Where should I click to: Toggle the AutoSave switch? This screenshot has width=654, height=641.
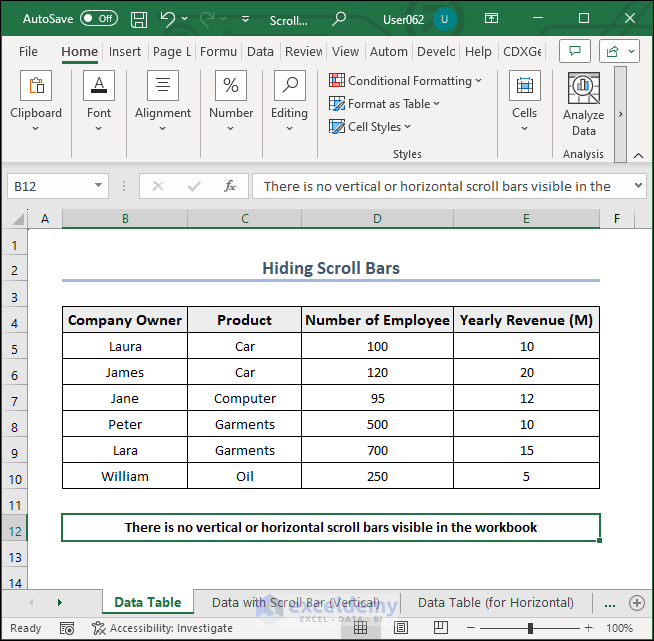(98, 19)
